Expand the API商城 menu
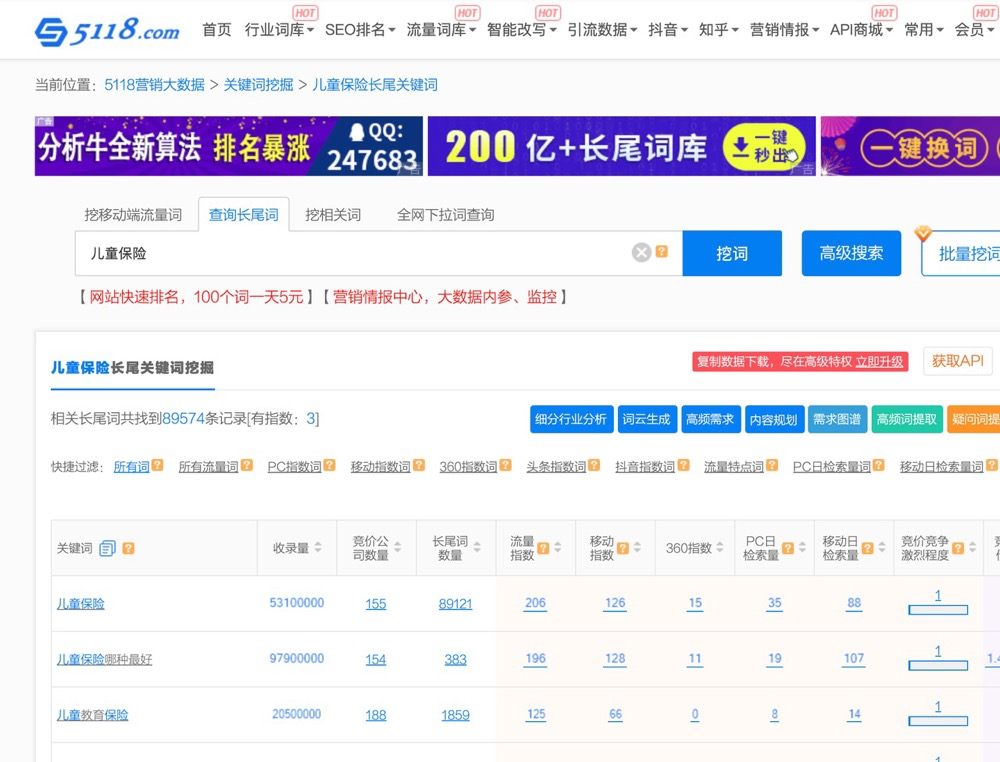This screenshot has width=1000, height=762. [861, 30]
